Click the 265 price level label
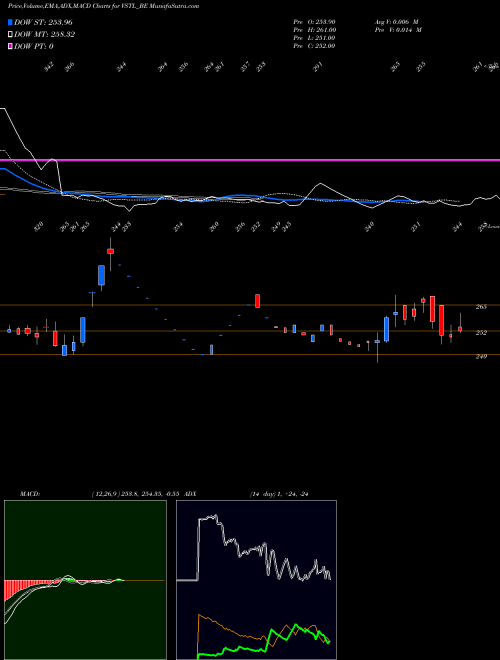This screenshot has height=660, width=500. pos(481,307)
